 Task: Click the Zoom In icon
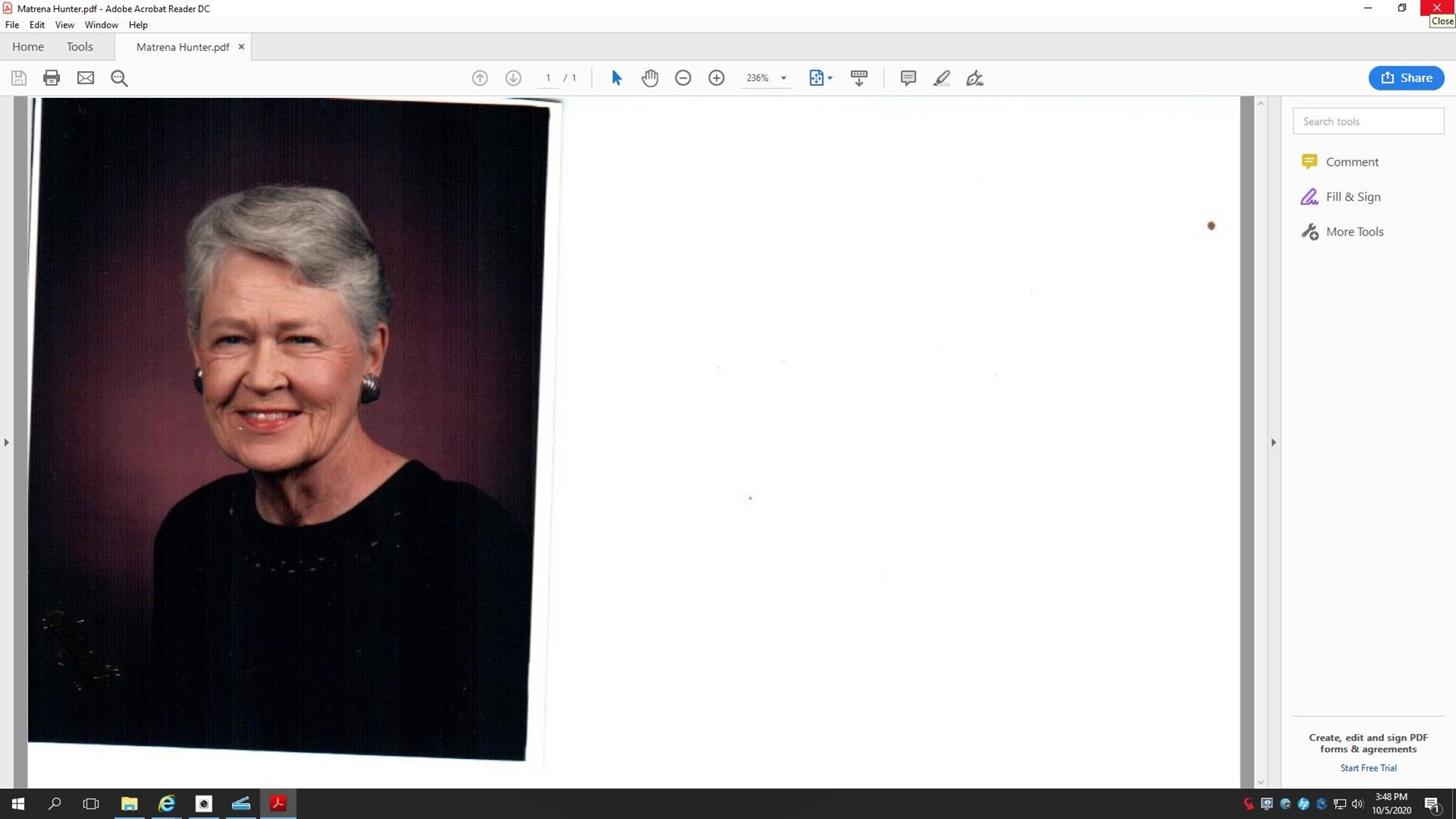click(x=716, y=78)
